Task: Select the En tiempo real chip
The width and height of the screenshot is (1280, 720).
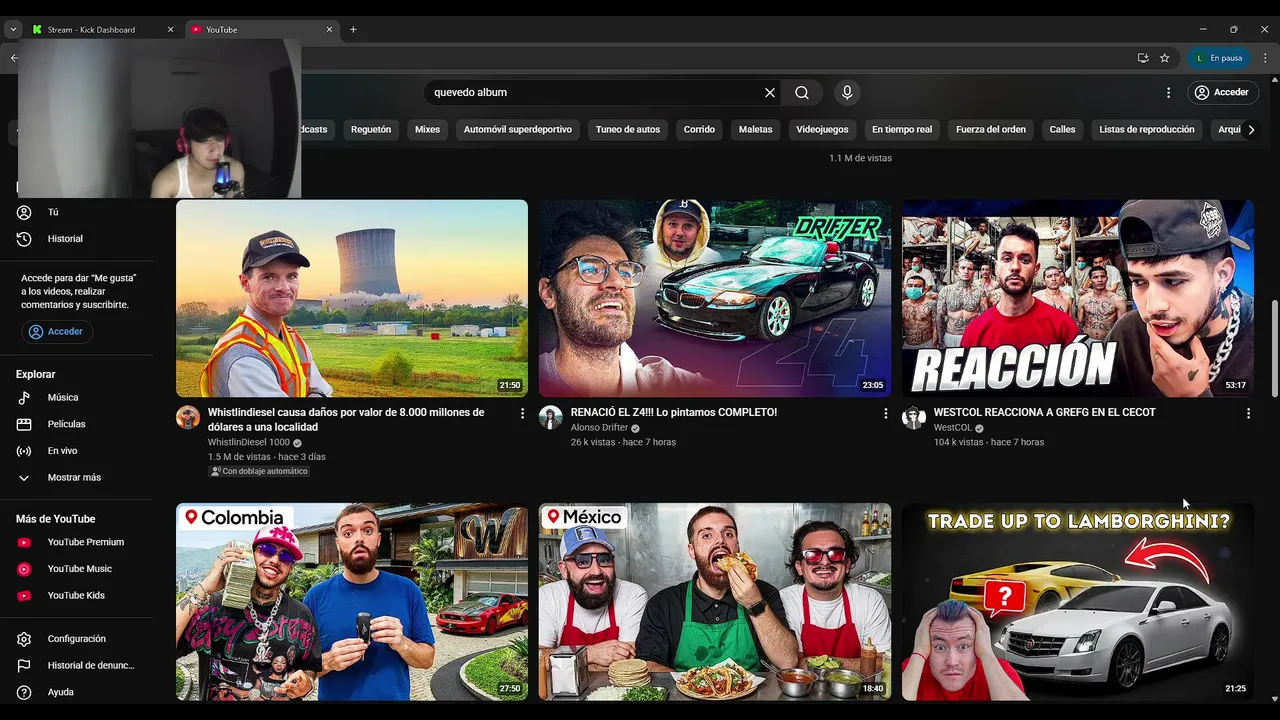Action: click(902, 129)
